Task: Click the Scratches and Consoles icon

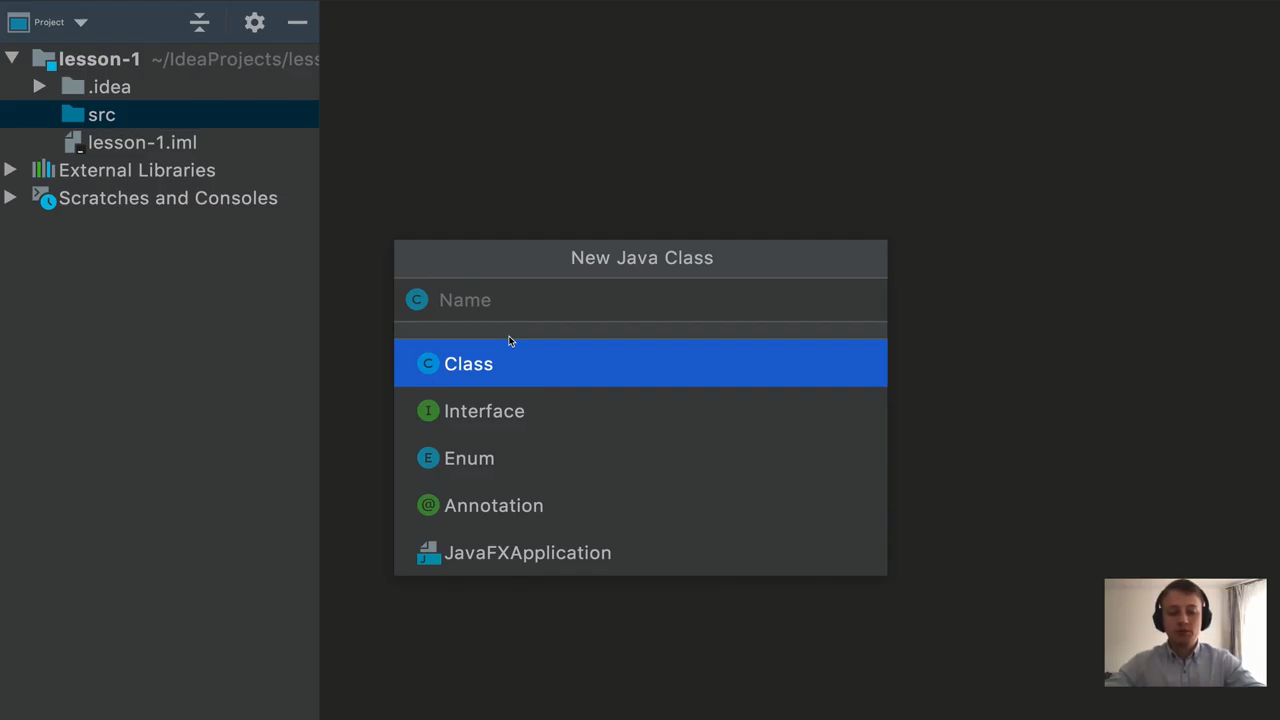Action: click(43, 197)
